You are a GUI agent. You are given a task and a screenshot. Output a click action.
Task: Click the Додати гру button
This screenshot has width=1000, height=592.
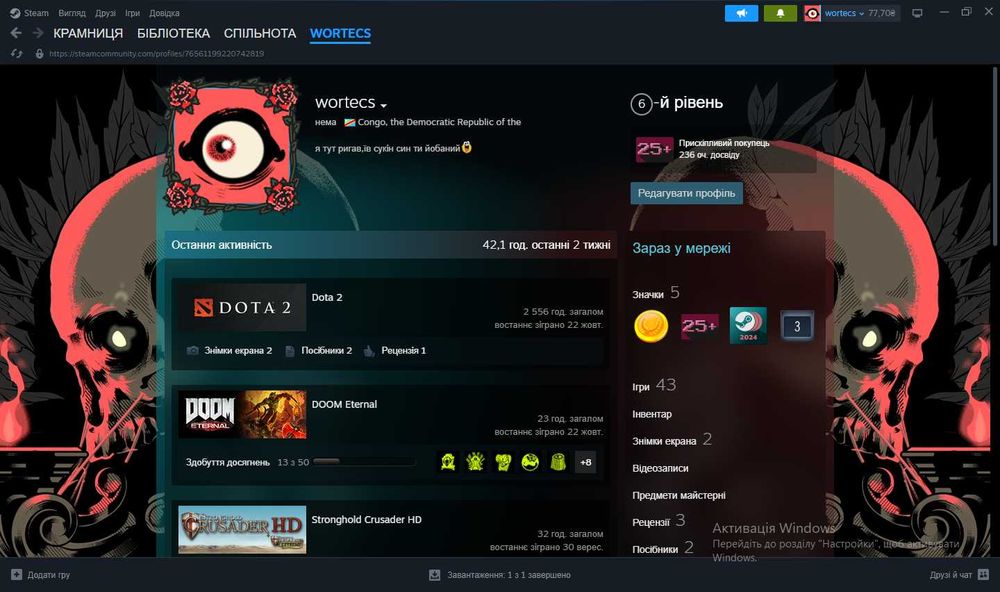pos(41,575)
